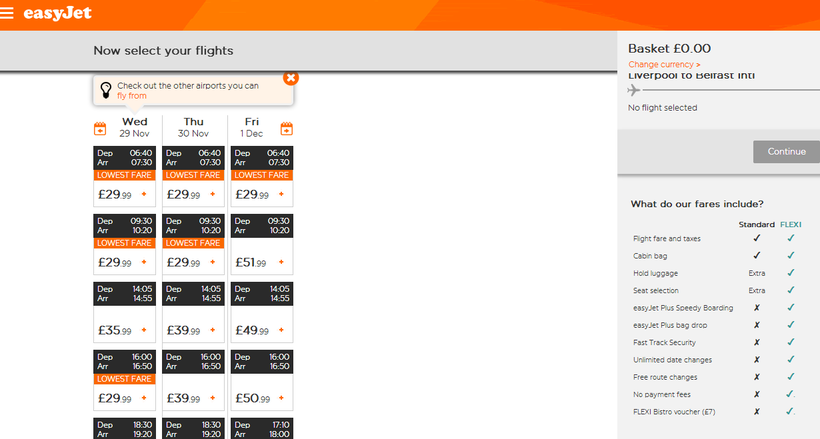This screenshot has width=820, height=439.
Task: Click 'No flight selected' text
Action: click(663, 108)
